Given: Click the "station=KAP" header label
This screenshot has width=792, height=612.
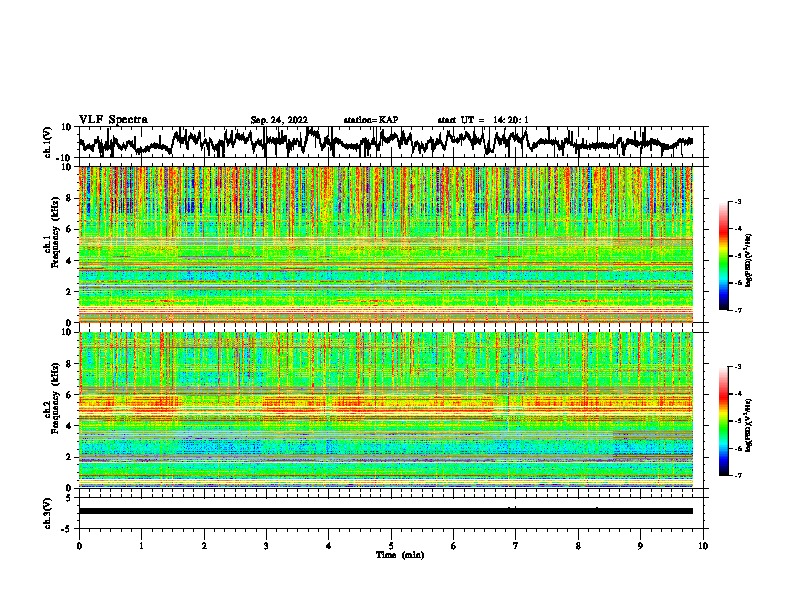Looking at the screenshot, I should [371, 120].
